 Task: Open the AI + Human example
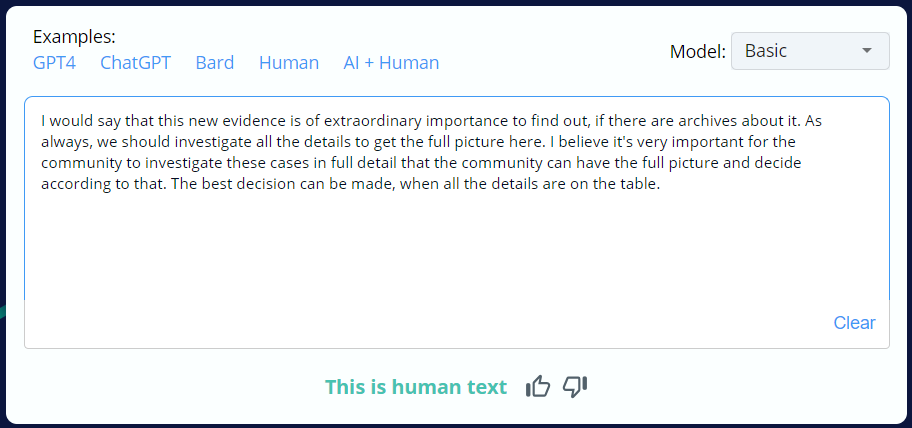391,63
